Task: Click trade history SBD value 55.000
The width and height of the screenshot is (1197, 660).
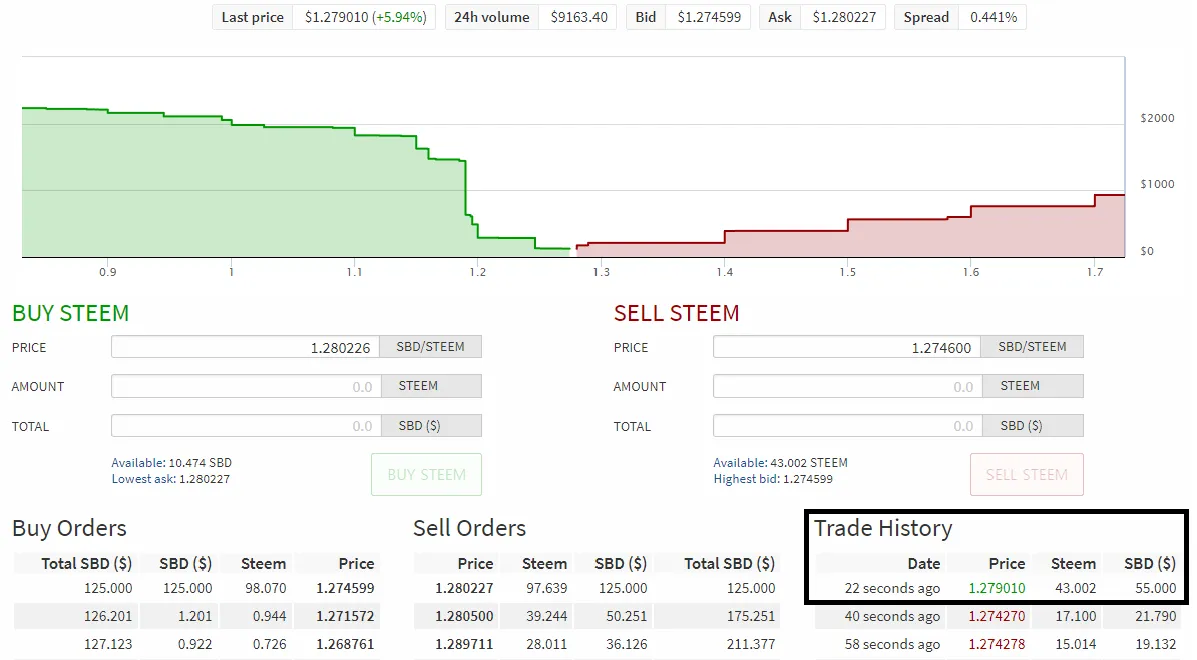Action: point(1156,588)
